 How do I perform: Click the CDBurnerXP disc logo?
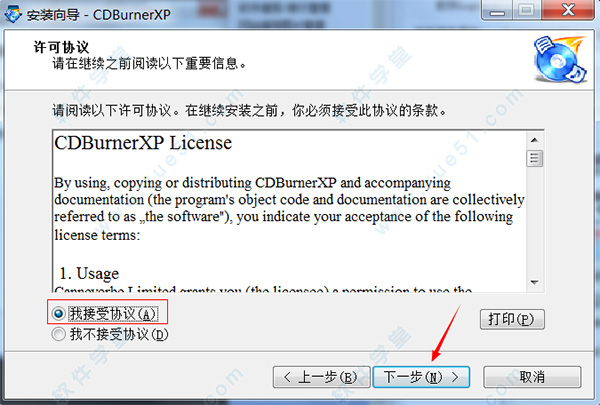[x=560, y=59]
